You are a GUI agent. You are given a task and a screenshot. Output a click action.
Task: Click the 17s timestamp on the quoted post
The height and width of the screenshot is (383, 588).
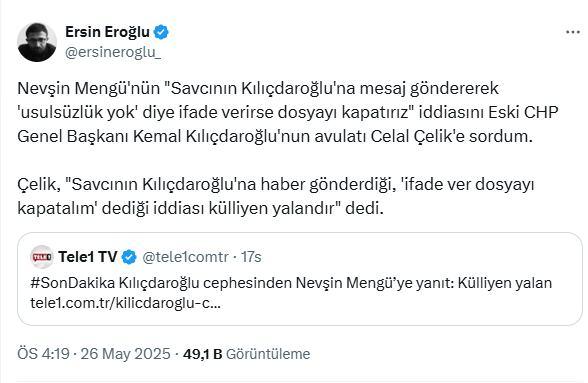251,257
